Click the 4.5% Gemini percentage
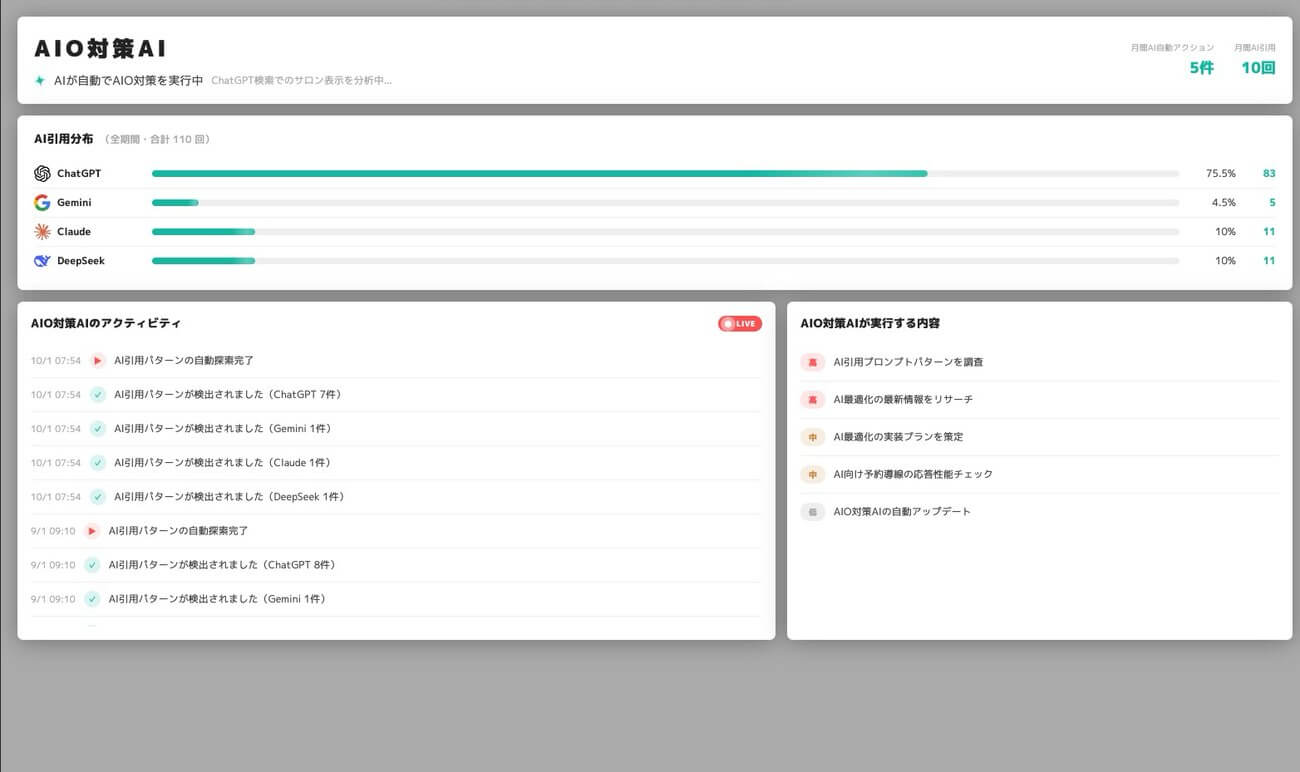The image size is (1300, 772). point(1224,202)
